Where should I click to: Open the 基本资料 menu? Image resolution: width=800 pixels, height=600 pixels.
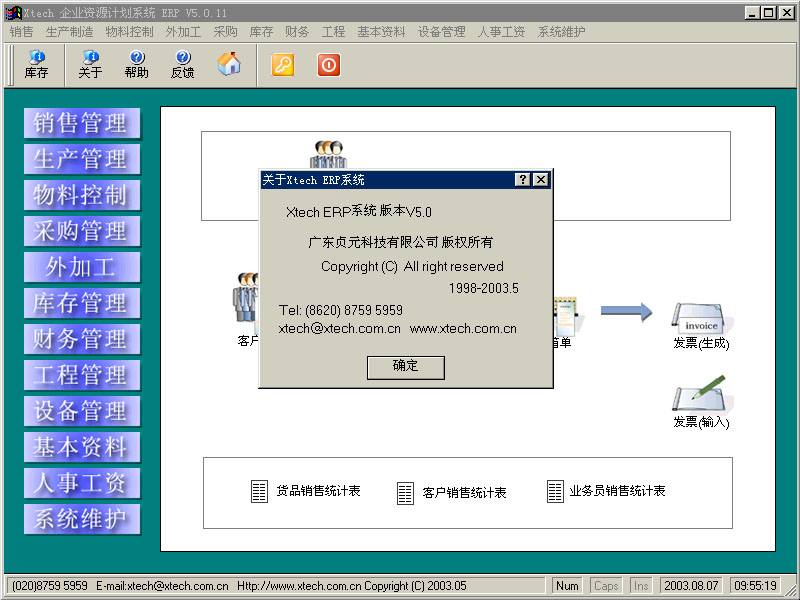tap(381, 32)
